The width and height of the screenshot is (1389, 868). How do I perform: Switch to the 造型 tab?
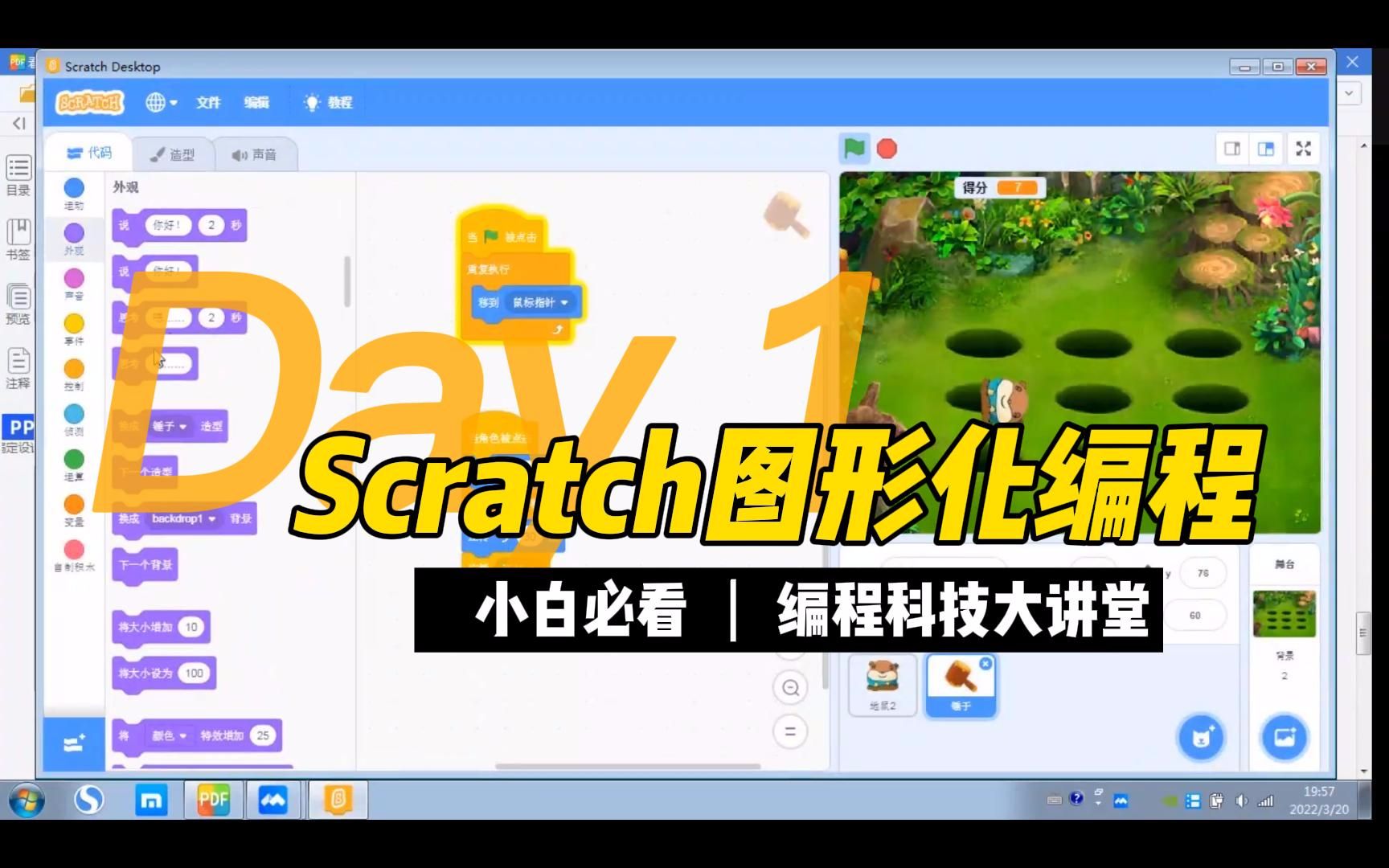173,154
